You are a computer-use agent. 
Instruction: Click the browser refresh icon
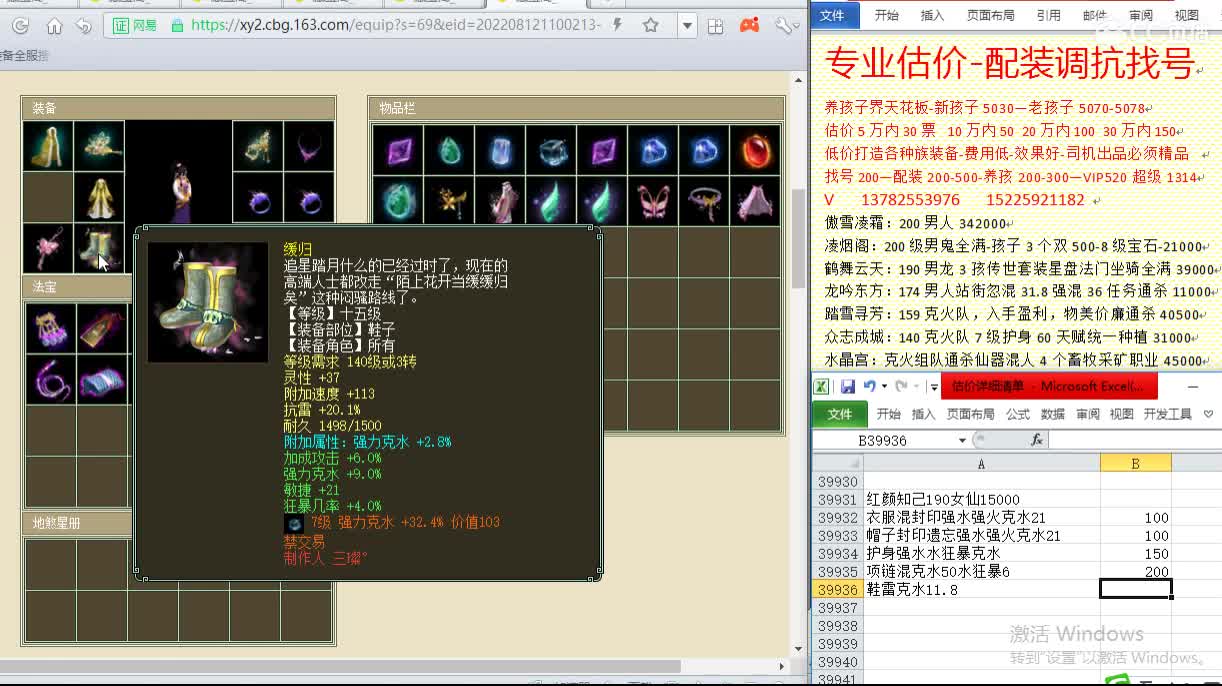(x=20, y=26)
